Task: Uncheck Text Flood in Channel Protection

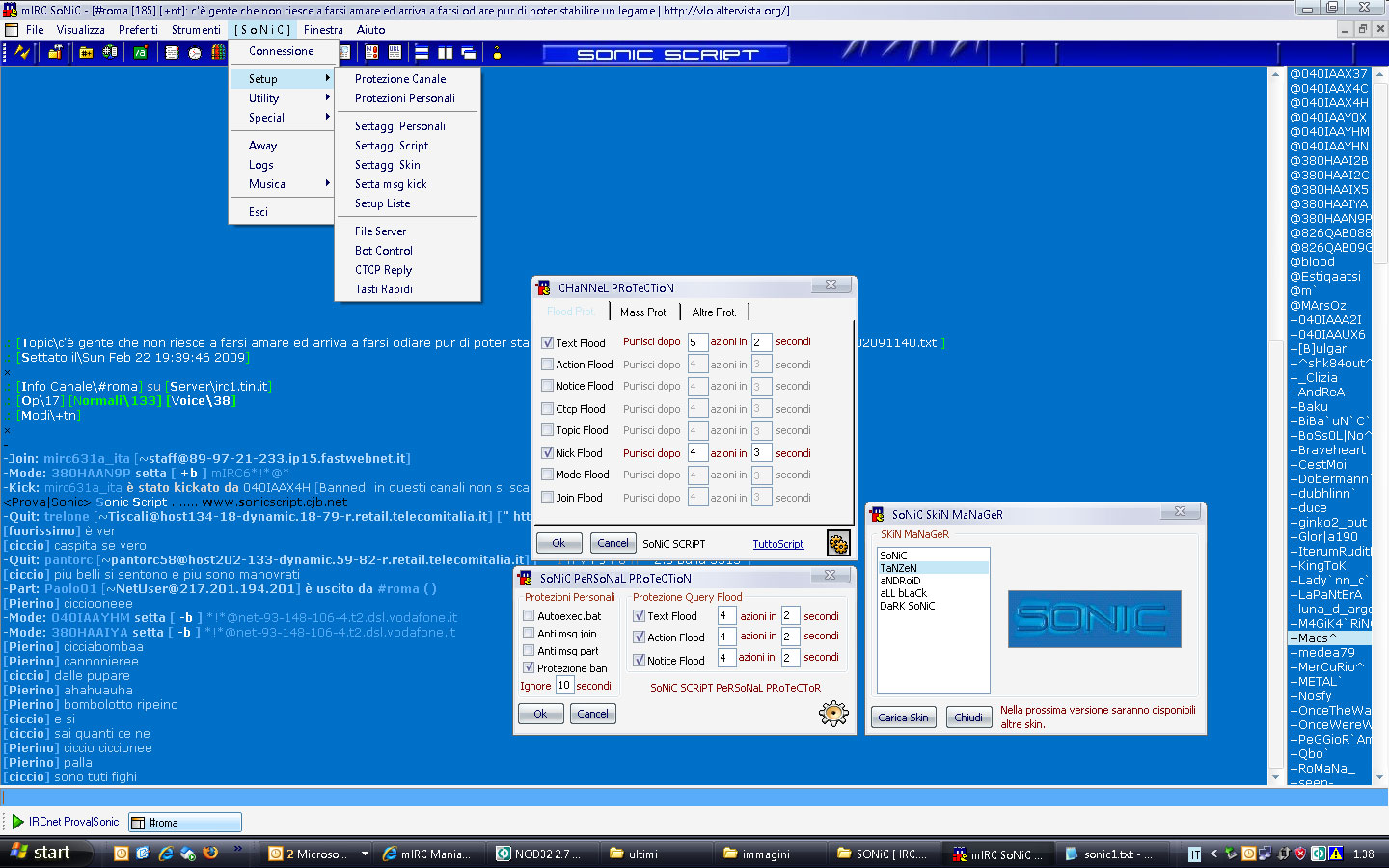Action: point(547,342)
